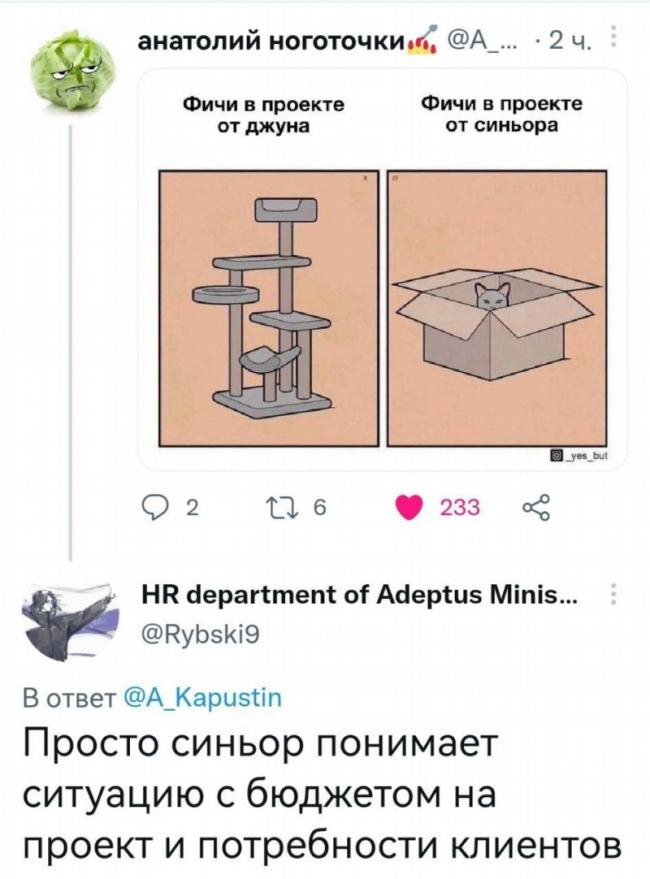Open the reply comment icon with 2
The image size is (650, 879).
click(154, 508)
